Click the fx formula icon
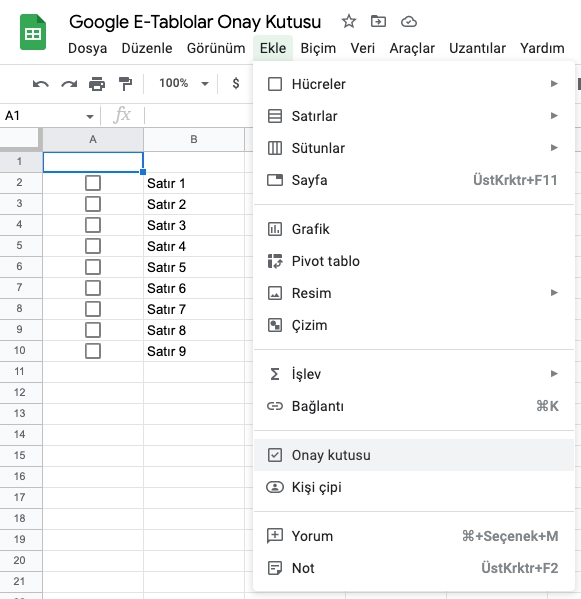The image size is (581, 599). pyautogui.click(x=122, y=115)
